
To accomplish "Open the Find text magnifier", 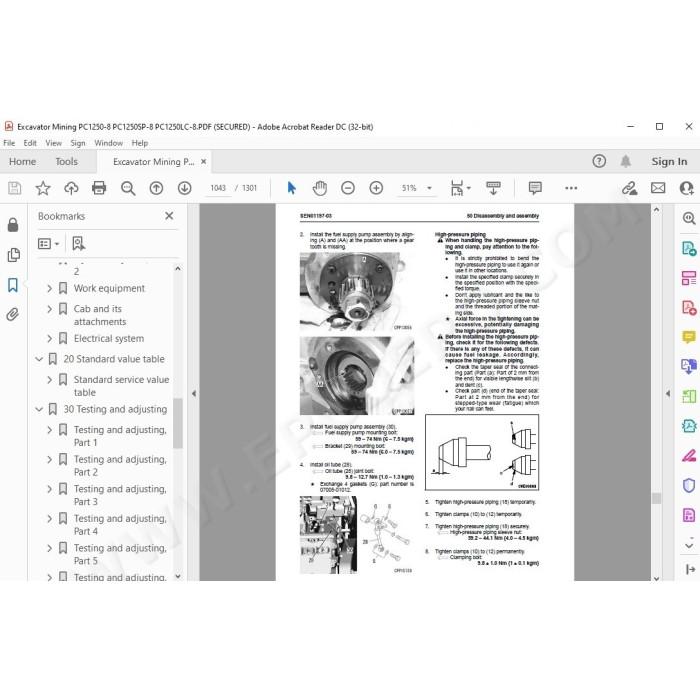I will pos(128,188).
